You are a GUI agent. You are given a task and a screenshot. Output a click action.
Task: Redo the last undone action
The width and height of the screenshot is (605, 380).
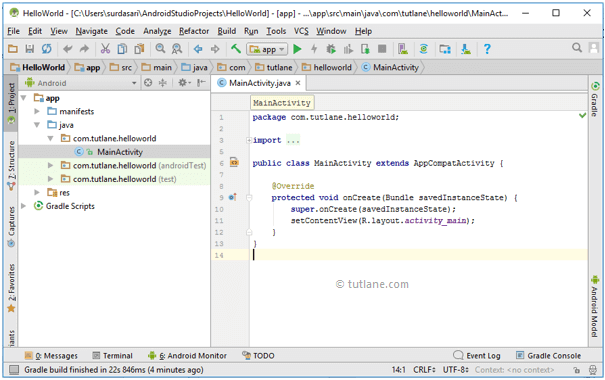(x=84, y=49)
